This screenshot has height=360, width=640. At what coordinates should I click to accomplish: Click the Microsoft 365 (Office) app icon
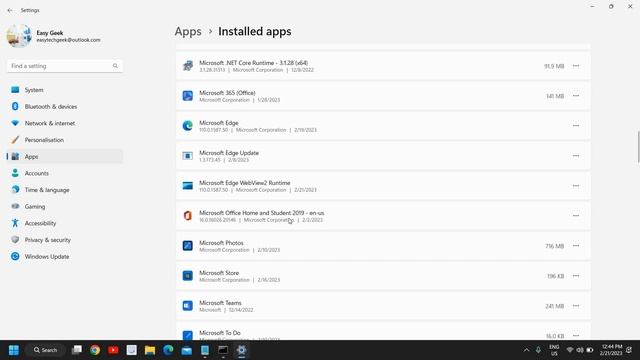pos(187,96)
